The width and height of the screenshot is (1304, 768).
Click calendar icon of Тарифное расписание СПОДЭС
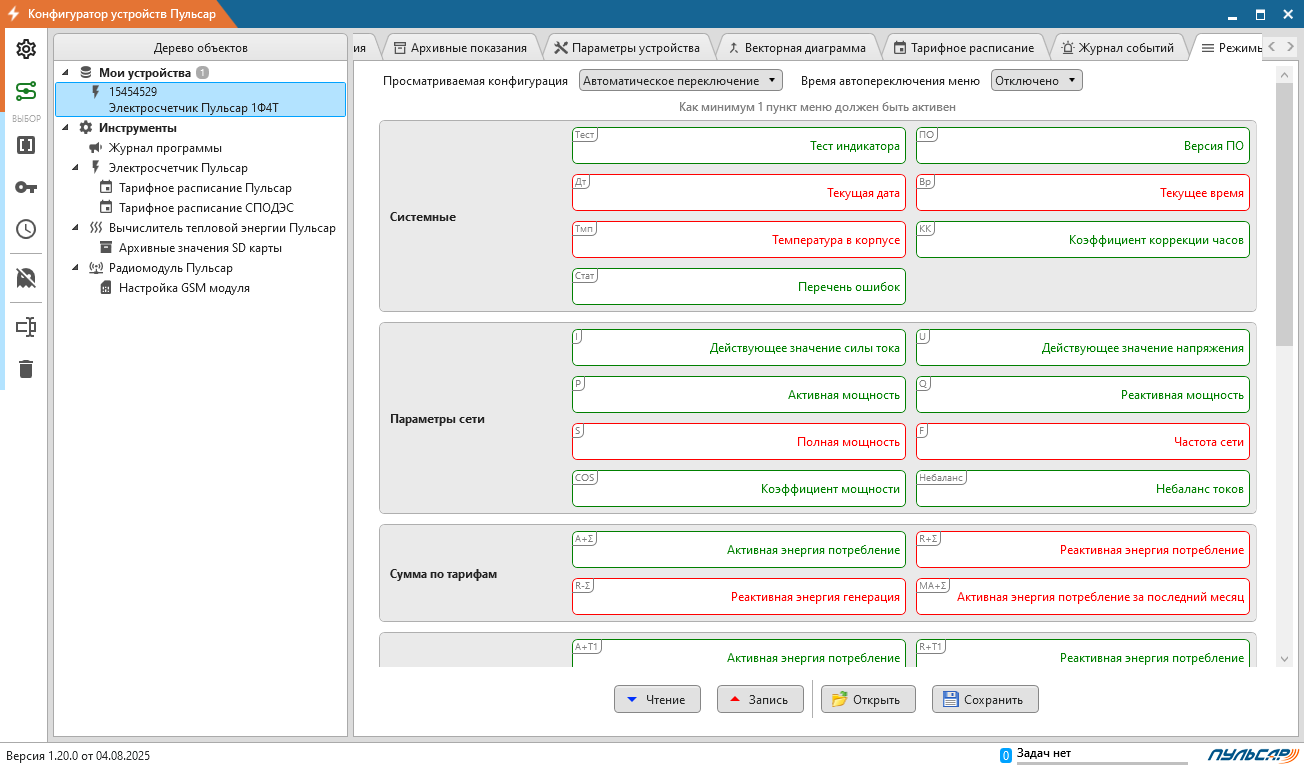pos(106,208)
